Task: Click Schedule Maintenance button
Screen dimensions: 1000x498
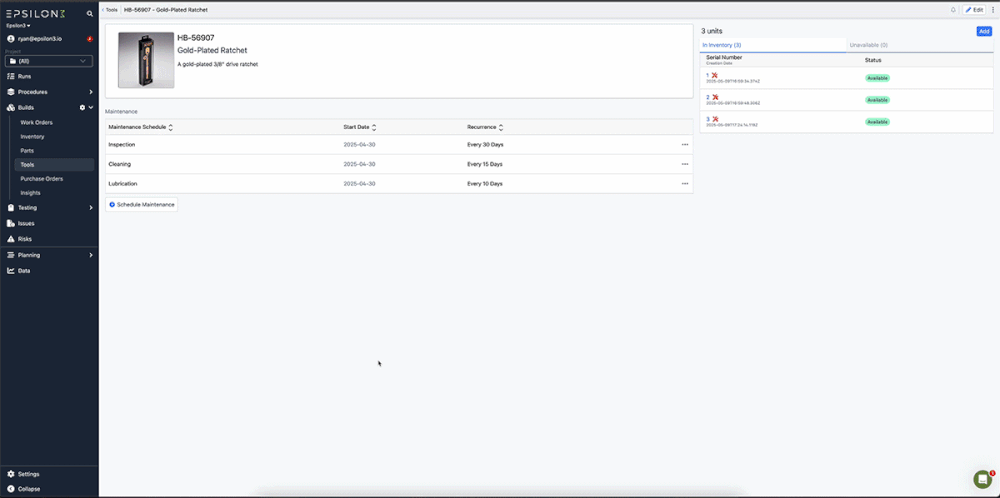Action: pyautogui.click(x=142, y=205)
